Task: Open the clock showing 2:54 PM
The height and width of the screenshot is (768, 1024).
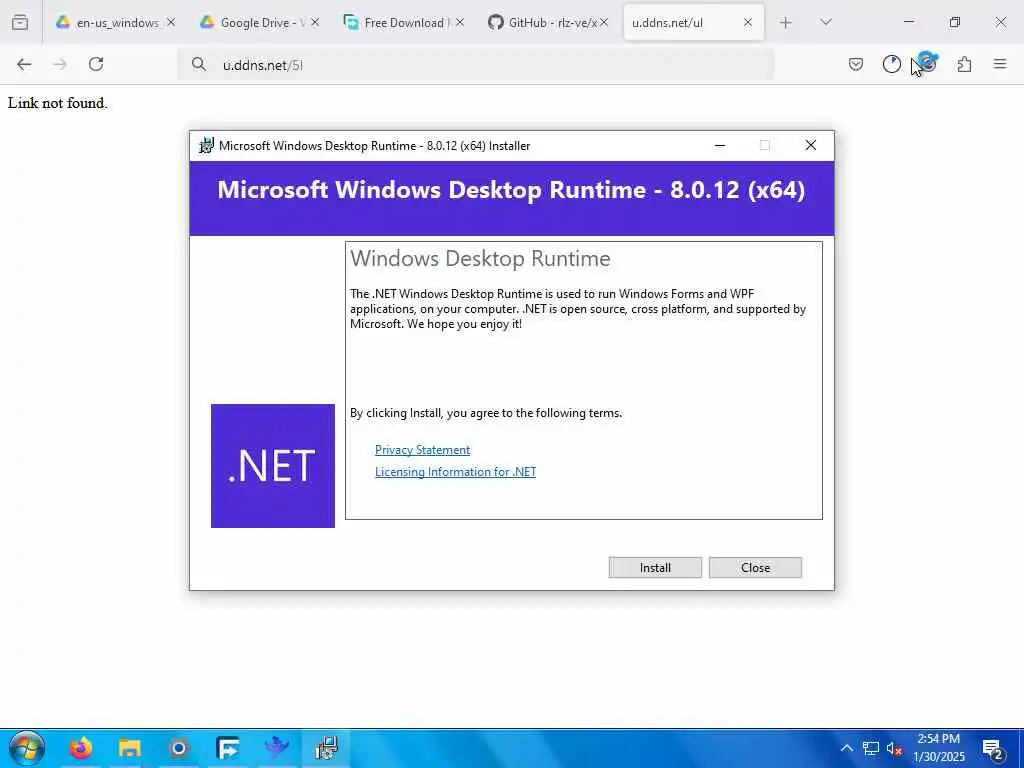Action: [x=938, y=748]
